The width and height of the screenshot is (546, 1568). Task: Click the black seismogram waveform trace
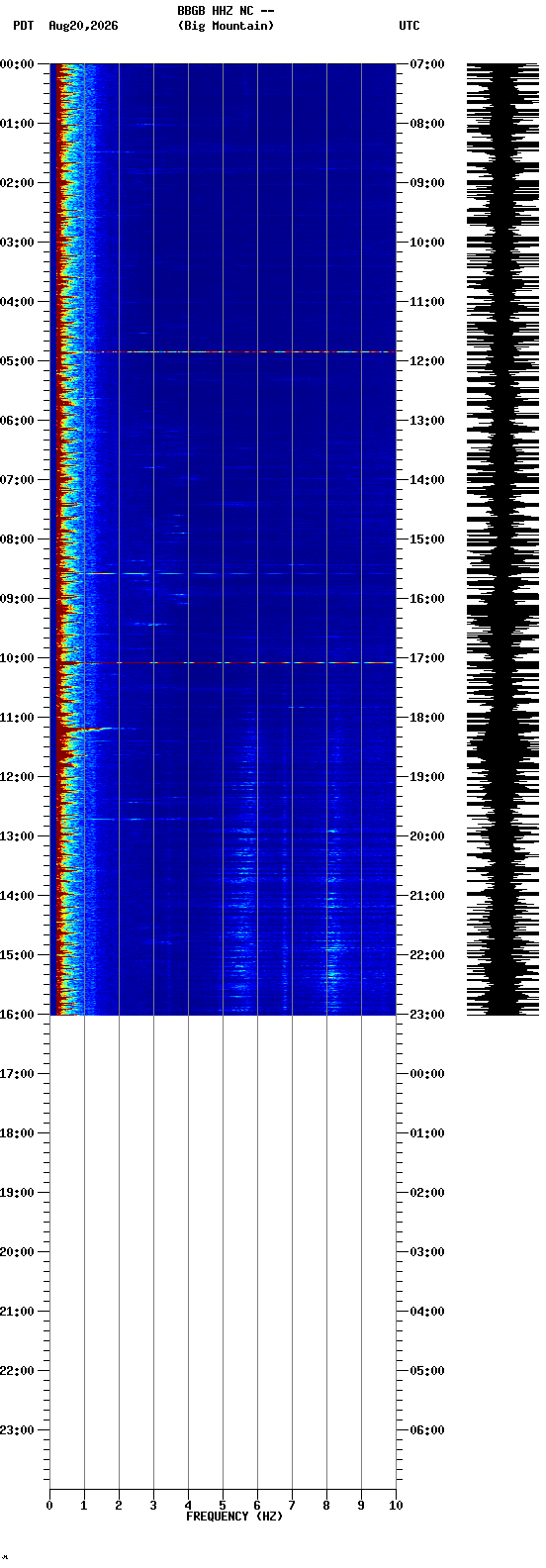click(503, 539)
